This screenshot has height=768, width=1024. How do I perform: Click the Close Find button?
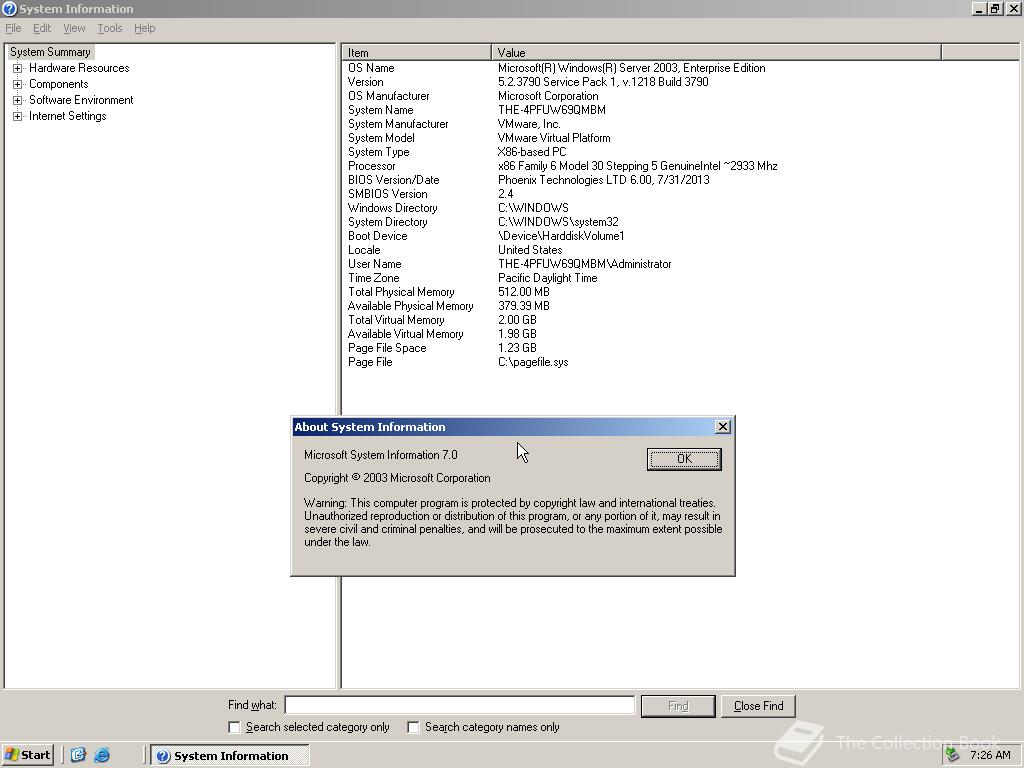[758, 706]
